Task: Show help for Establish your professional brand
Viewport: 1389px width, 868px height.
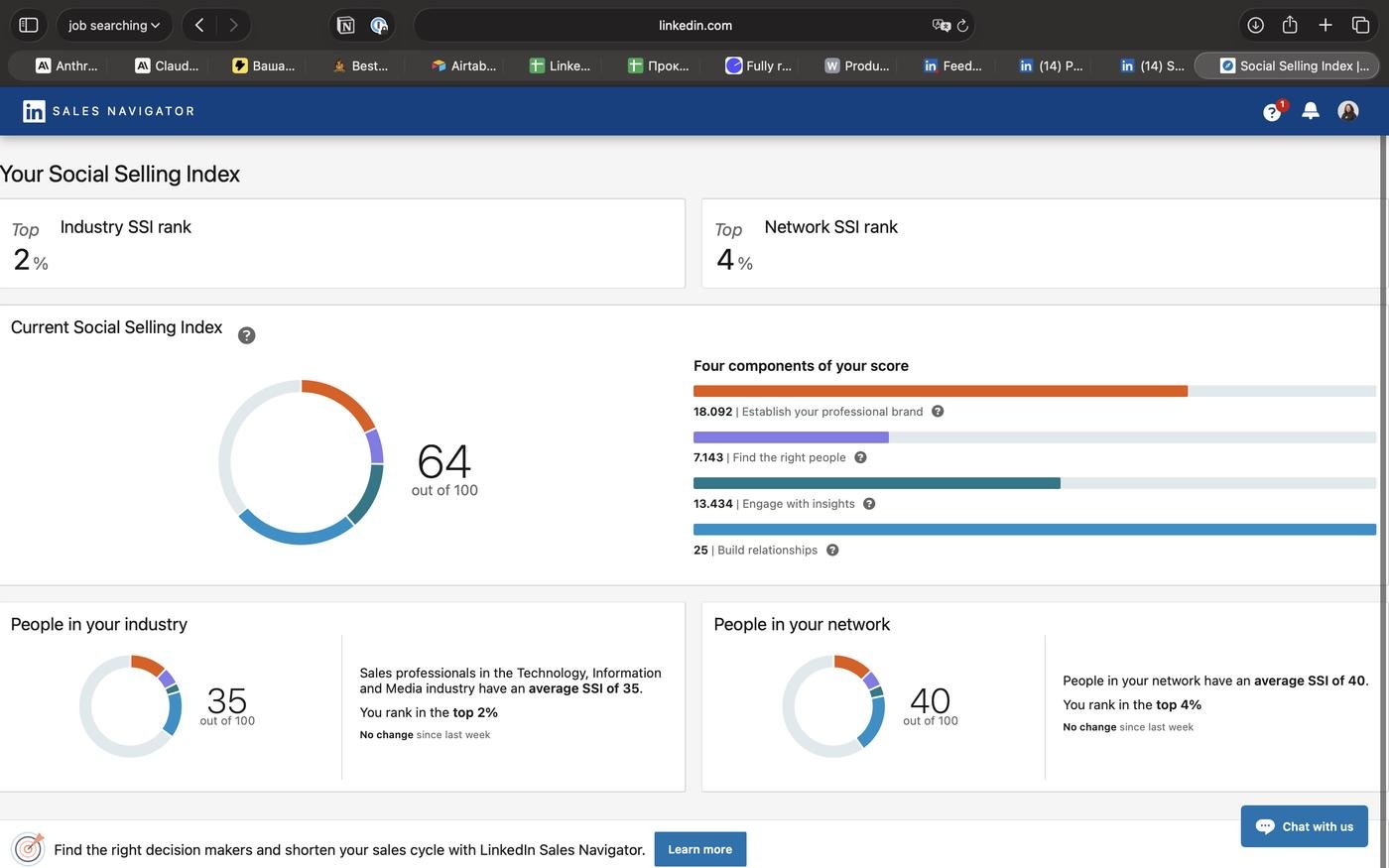Action: (938, 412)
